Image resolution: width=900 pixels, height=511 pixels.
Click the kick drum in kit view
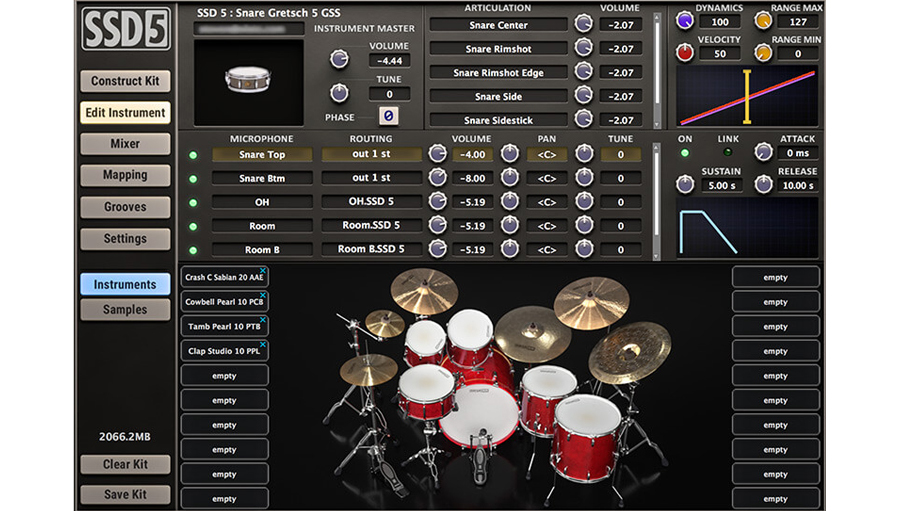point(481,415)
